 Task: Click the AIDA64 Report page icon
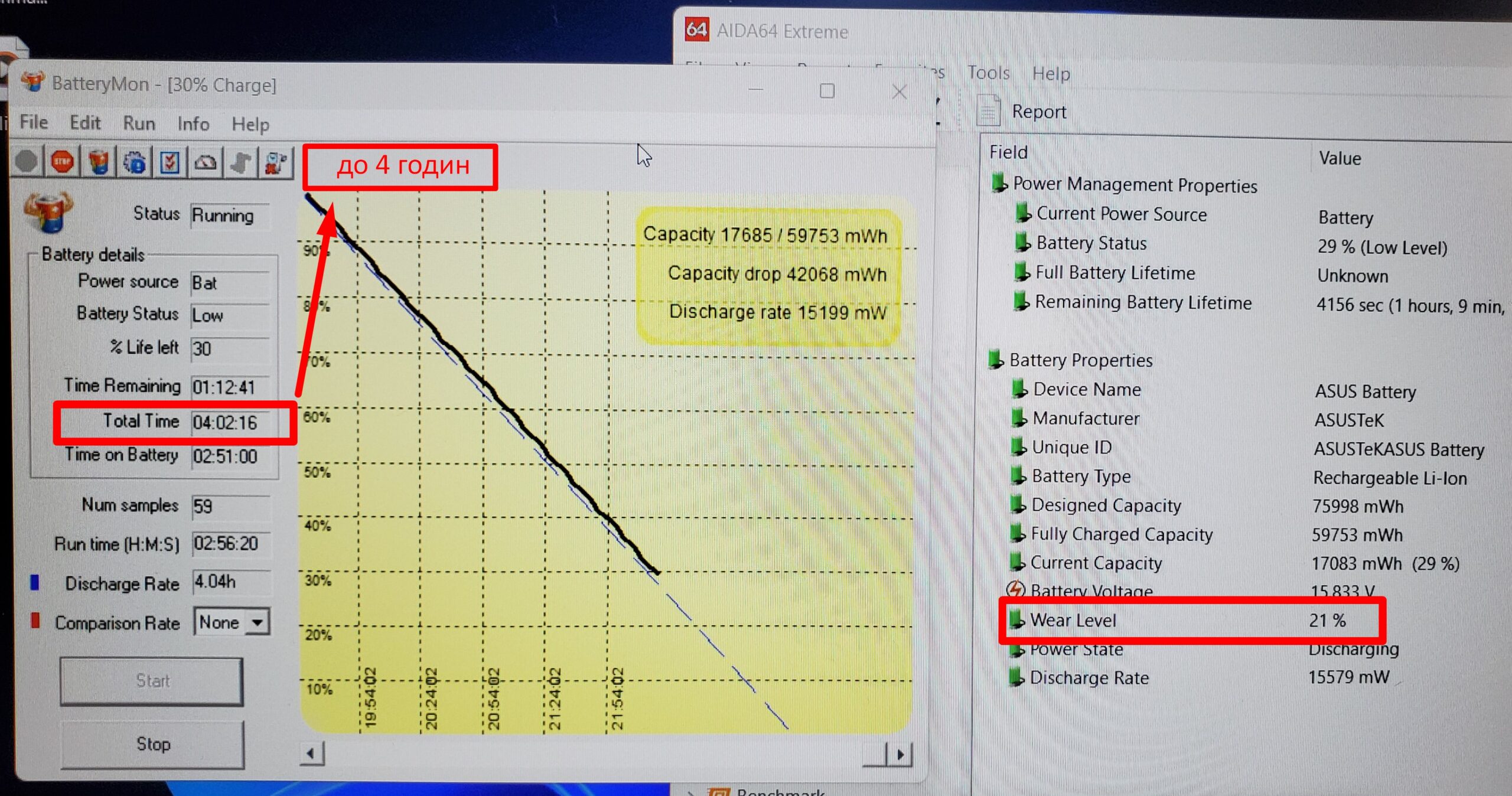pos(988,110)
